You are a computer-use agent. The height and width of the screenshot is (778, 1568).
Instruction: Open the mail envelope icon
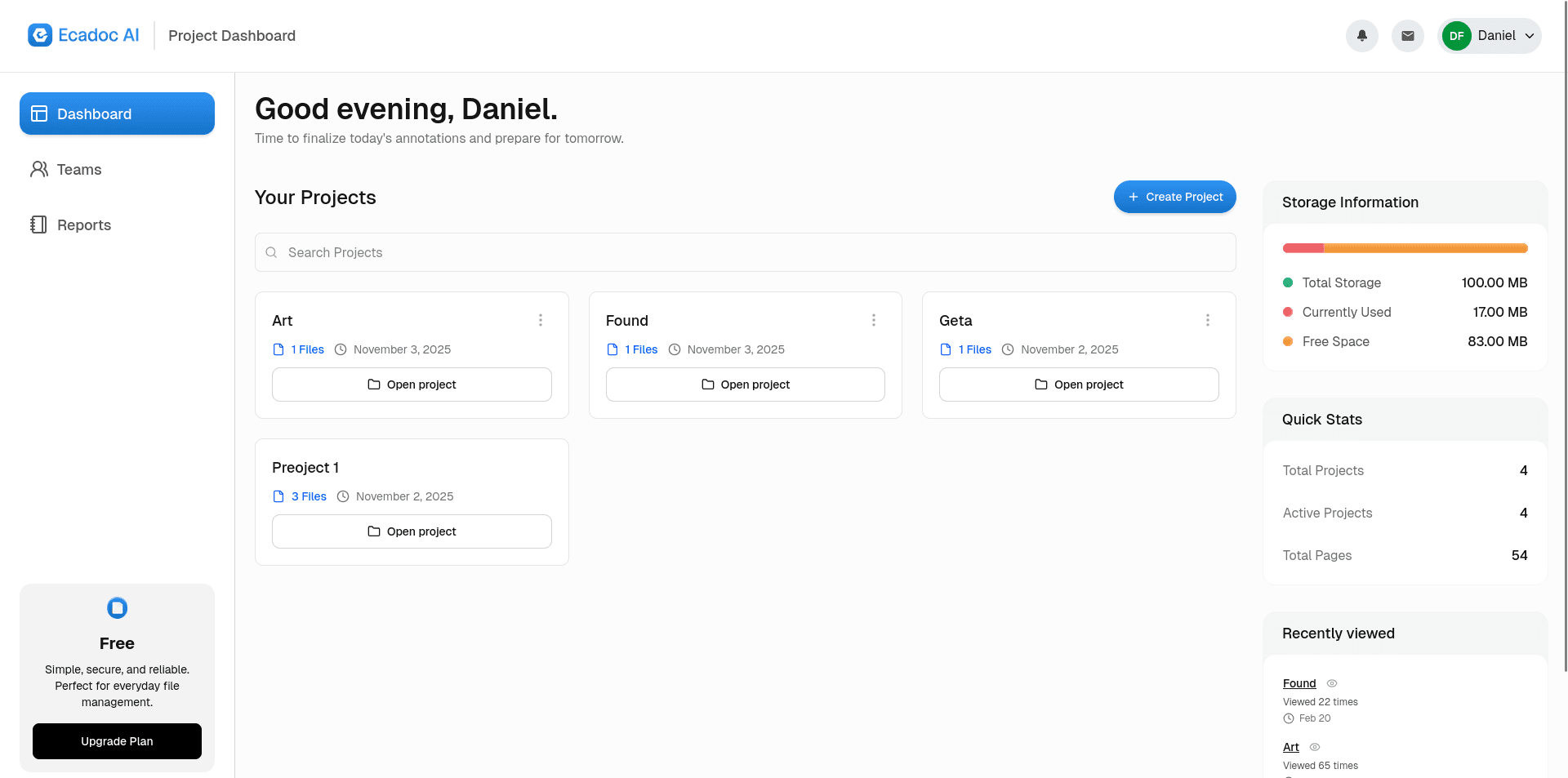[x=1408, y=36]
